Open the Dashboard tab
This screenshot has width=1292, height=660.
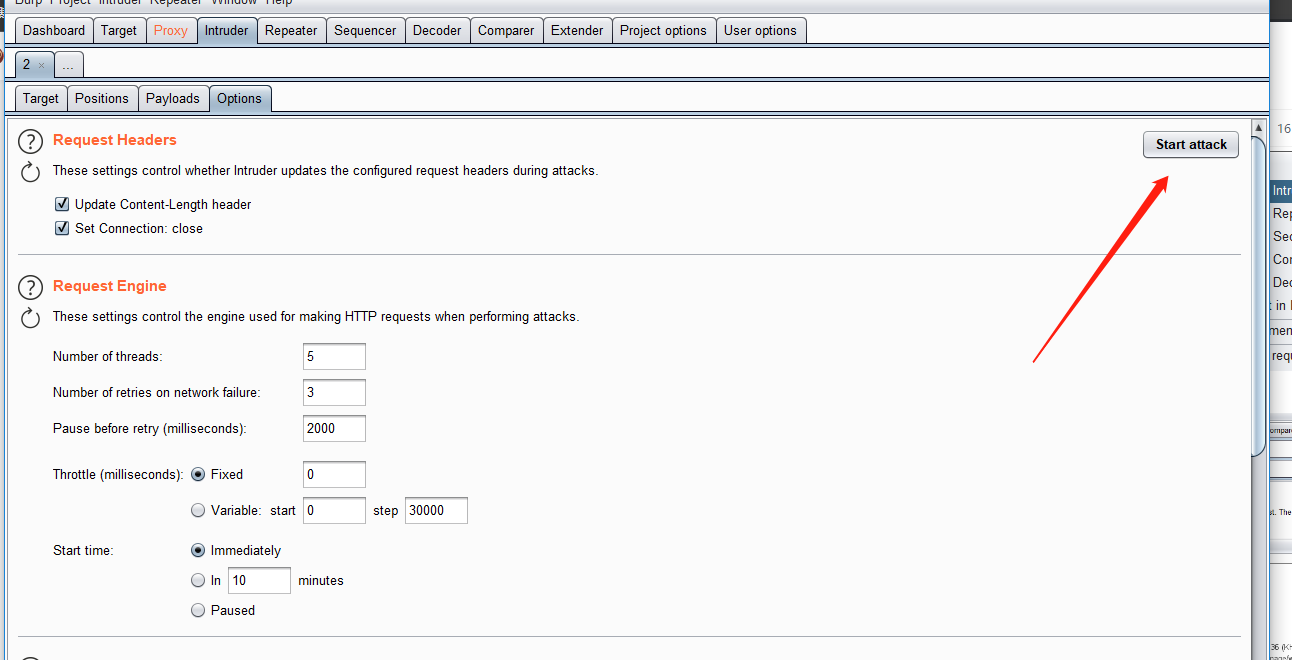(54, 30)
